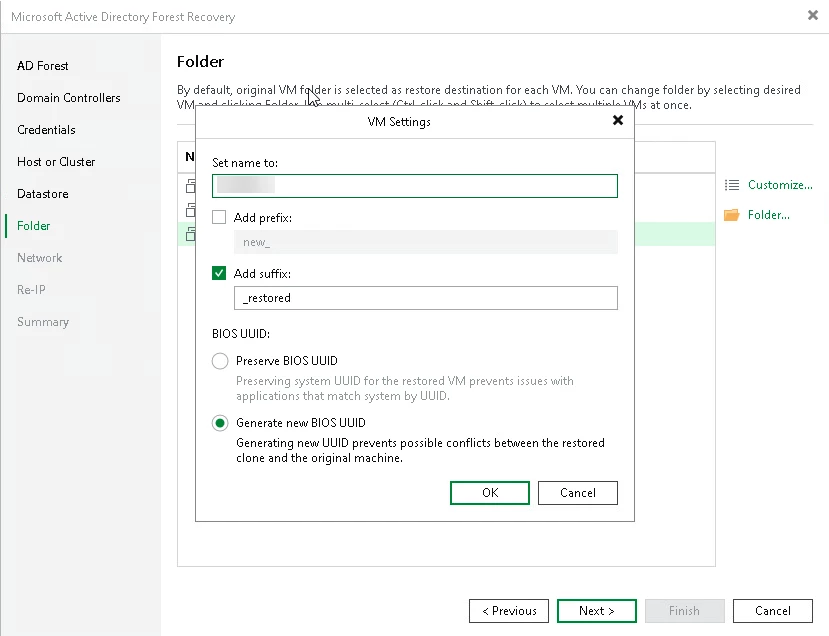This screenshot has height=636, width=829.
Task: Go to the Re-IP step
Action: coord(31,290)
